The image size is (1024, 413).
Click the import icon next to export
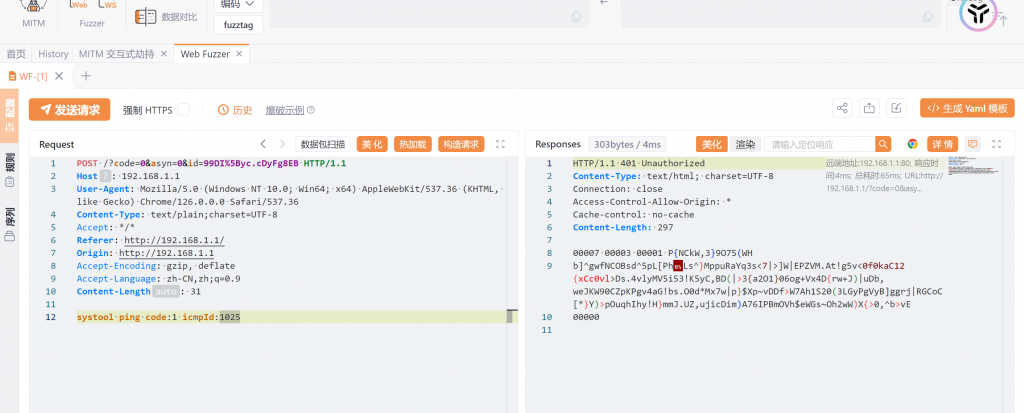coord(897,109)
